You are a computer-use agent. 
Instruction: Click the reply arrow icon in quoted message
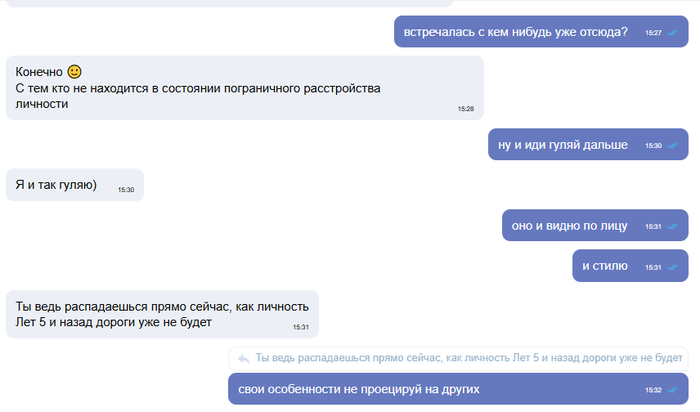point(242,358)
